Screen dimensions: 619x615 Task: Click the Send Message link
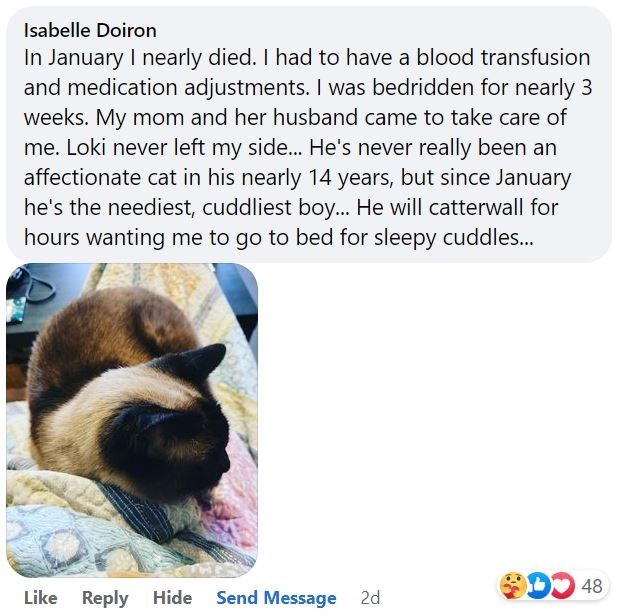276,598
